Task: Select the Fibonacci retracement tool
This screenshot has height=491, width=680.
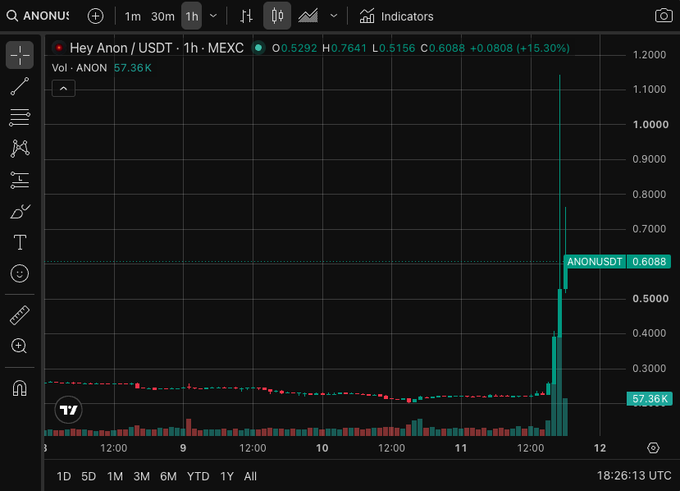Action: [20, 118]
